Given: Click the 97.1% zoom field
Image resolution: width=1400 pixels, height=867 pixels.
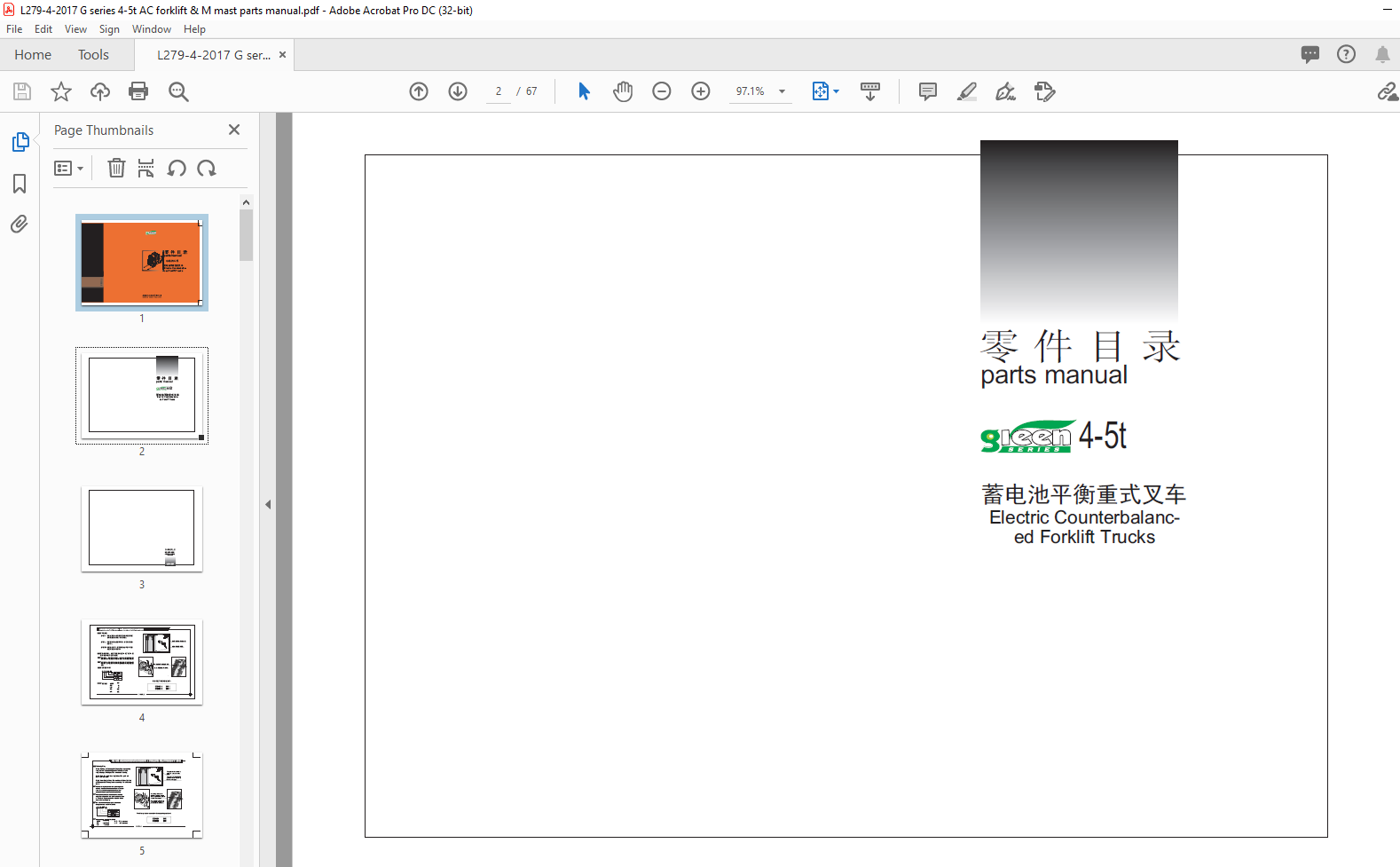Looking at the screenshot, I should click(751, 91).
